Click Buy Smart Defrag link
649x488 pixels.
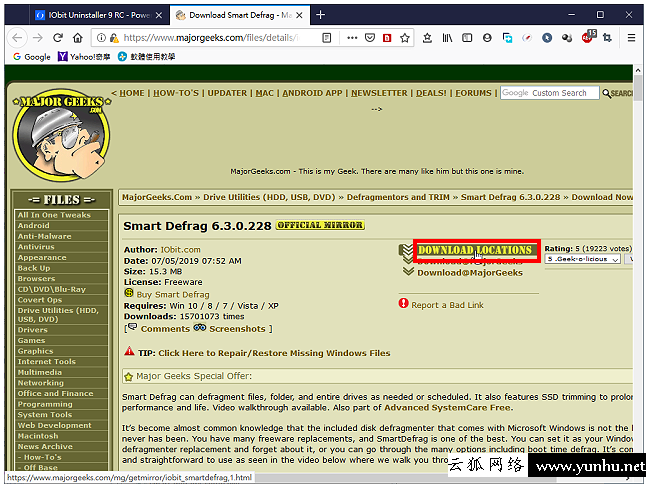point(173,295)
